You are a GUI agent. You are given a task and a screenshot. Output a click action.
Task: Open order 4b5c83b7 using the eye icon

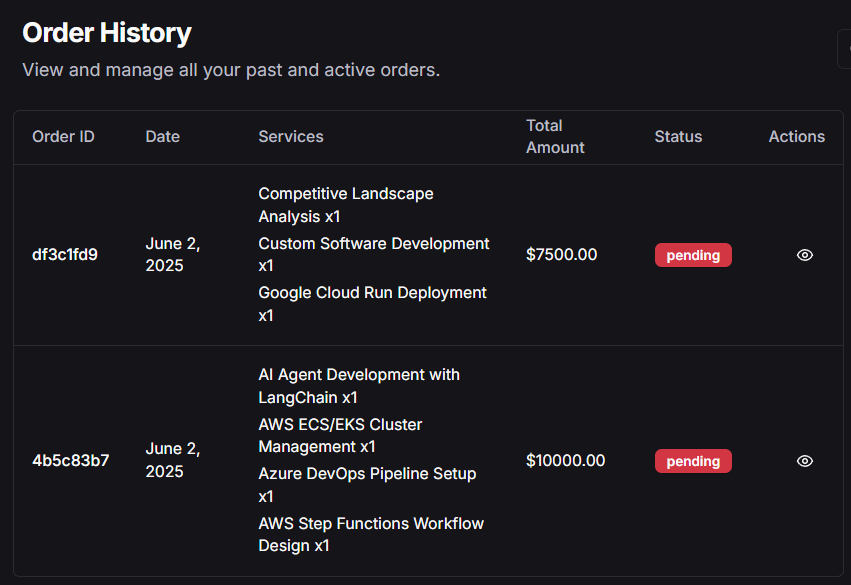click(804, 461)
